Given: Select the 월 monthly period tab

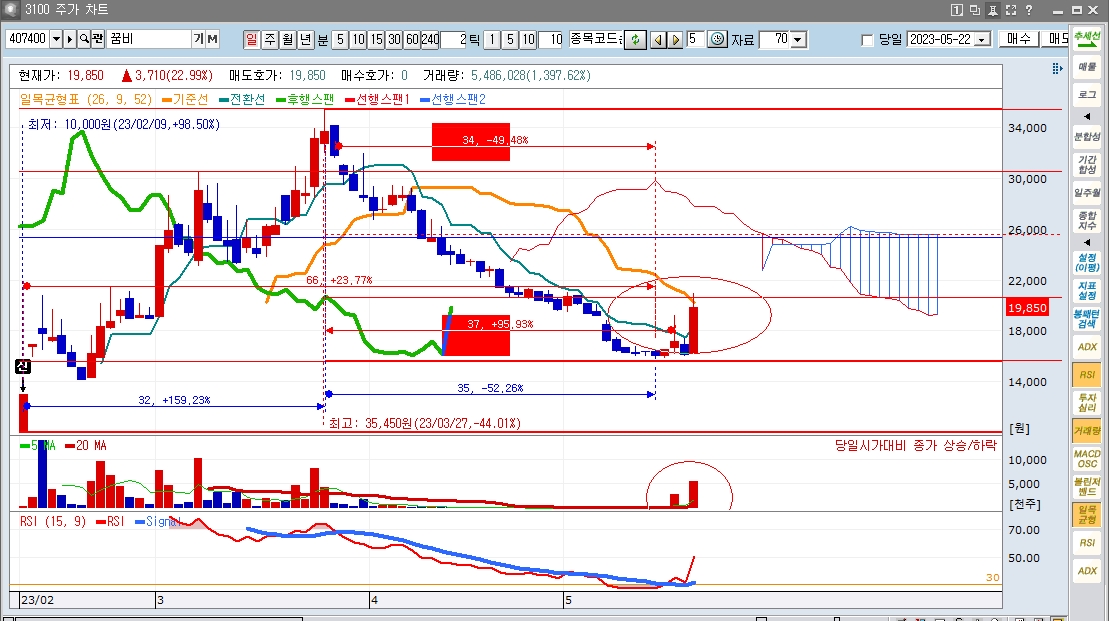Looking at the screenshot, I should 287,39.
